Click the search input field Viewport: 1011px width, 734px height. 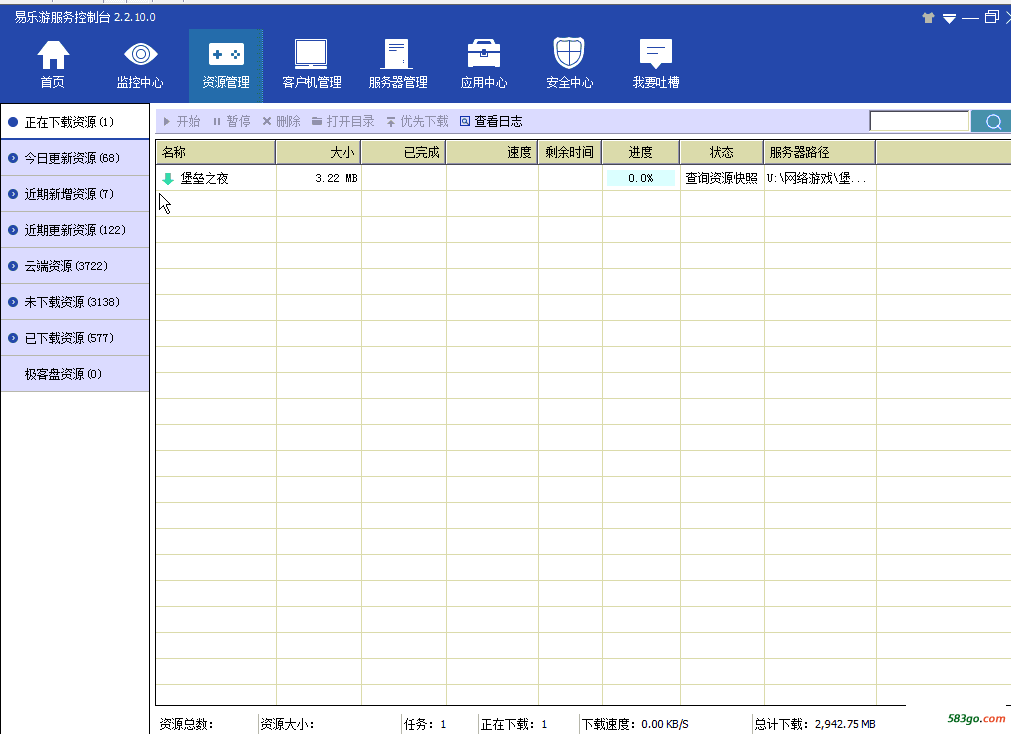[919, 122]
